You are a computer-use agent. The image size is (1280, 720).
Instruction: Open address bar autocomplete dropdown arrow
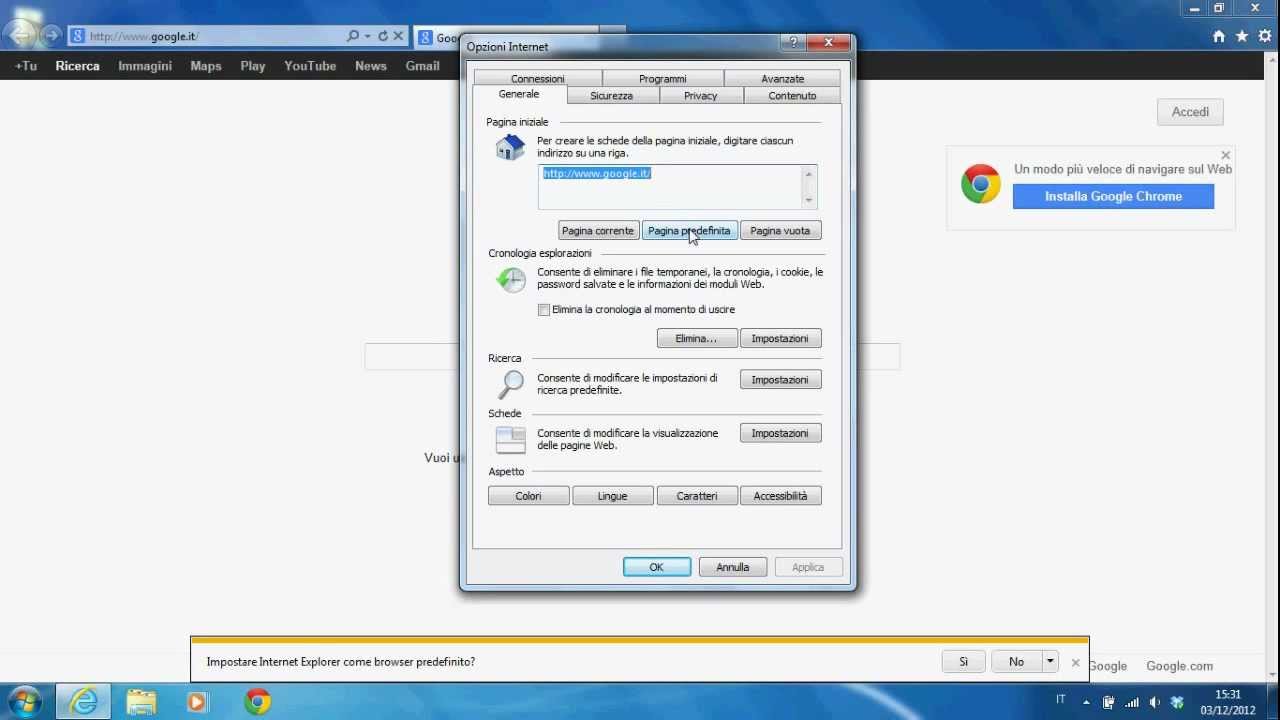[368, 36]
